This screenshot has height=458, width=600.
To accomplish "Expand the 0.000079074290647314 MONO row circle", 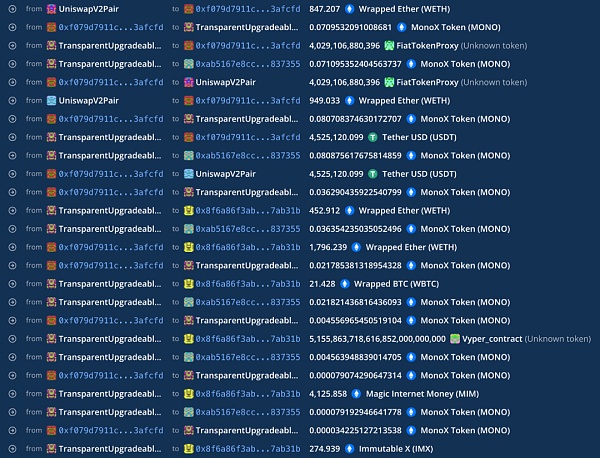I will (12, 375).
